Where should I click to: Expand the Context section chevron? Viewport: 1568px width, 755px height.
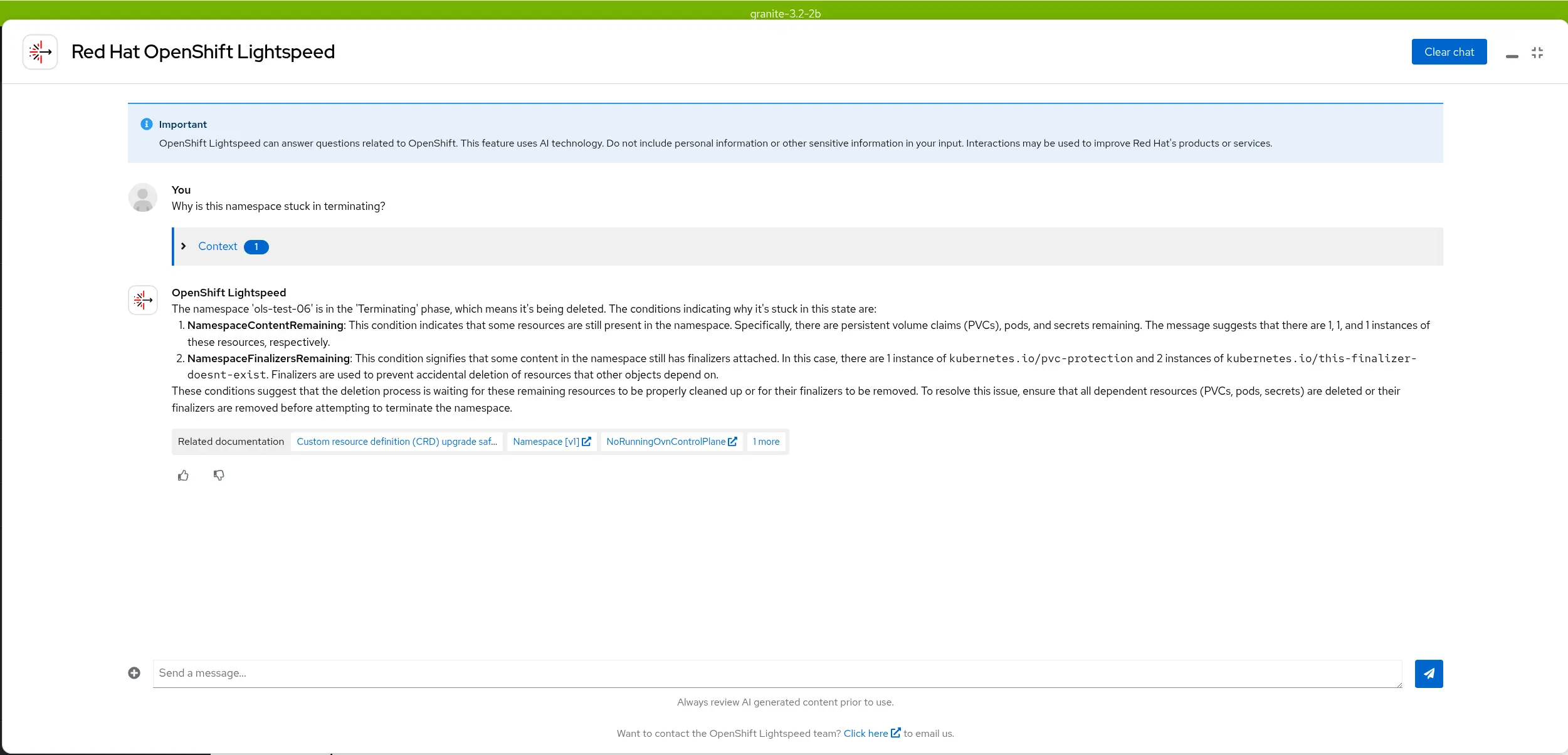coord(184,246)
